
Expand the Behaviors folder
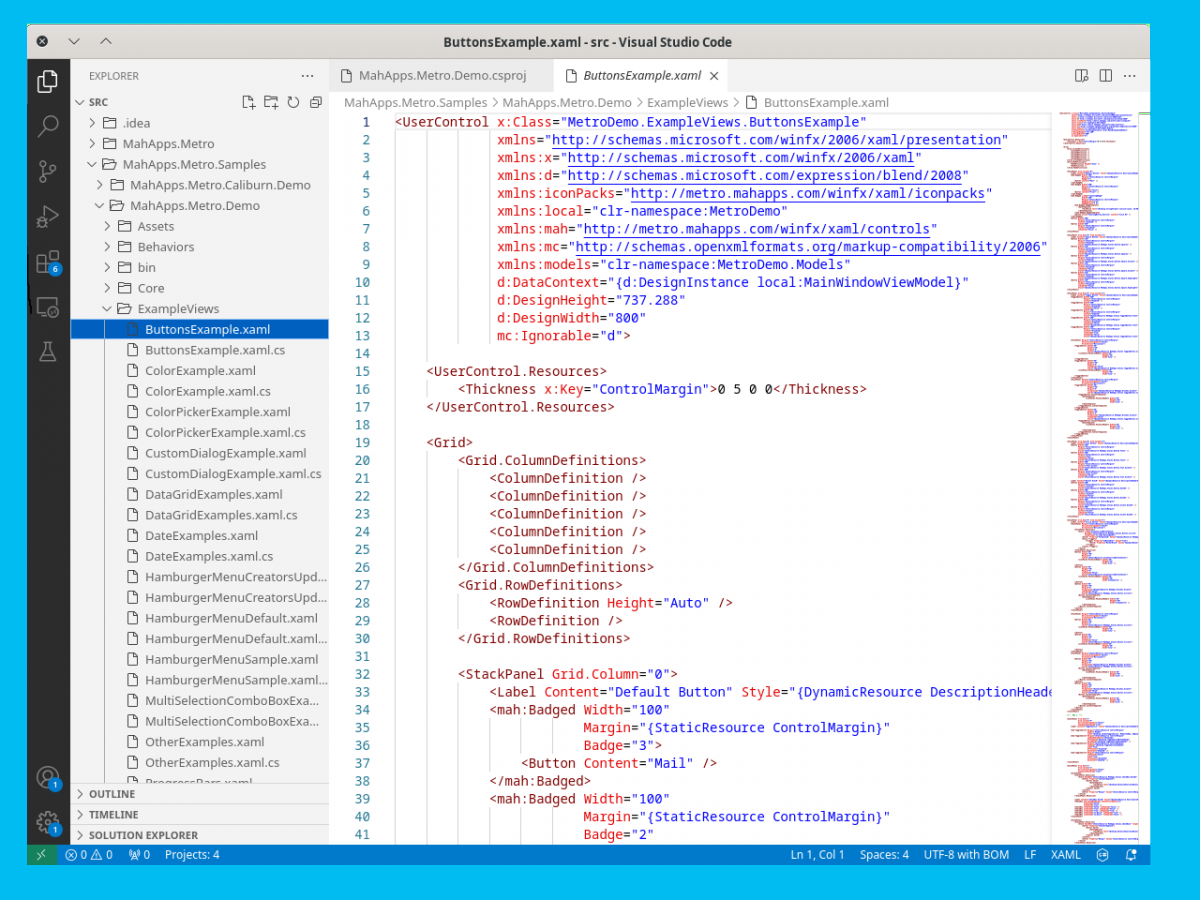pyautogui.click(x=200, y=247)
